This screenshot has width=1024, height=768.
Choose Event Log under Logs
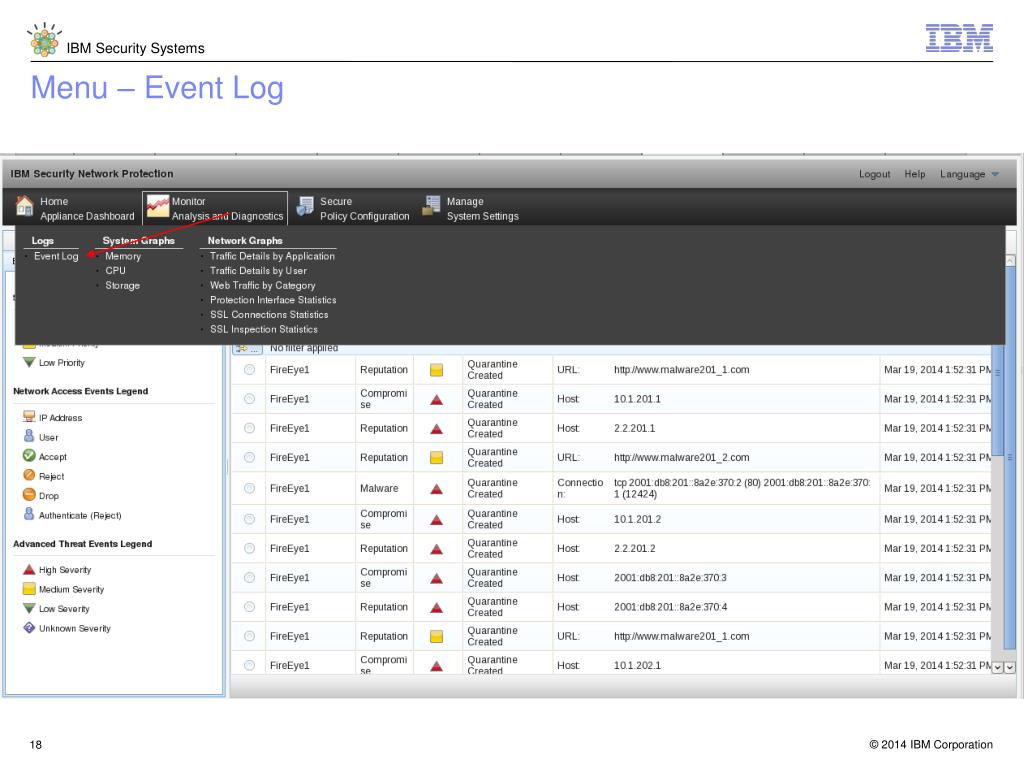56,257
